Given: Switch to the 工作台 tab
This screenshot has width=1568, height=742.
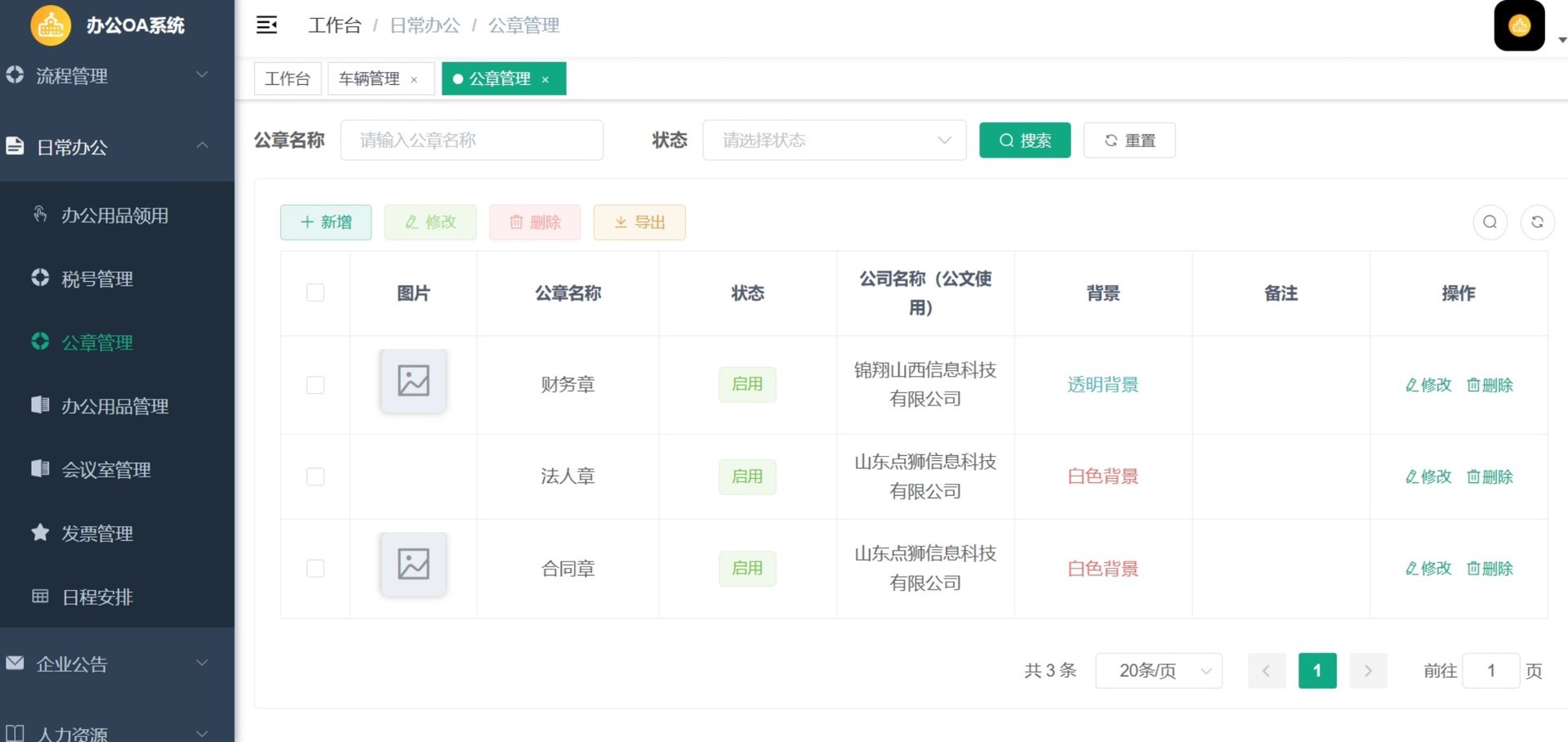Looking at the screenshot, I should pyautogui.click(x=287, y=79).
